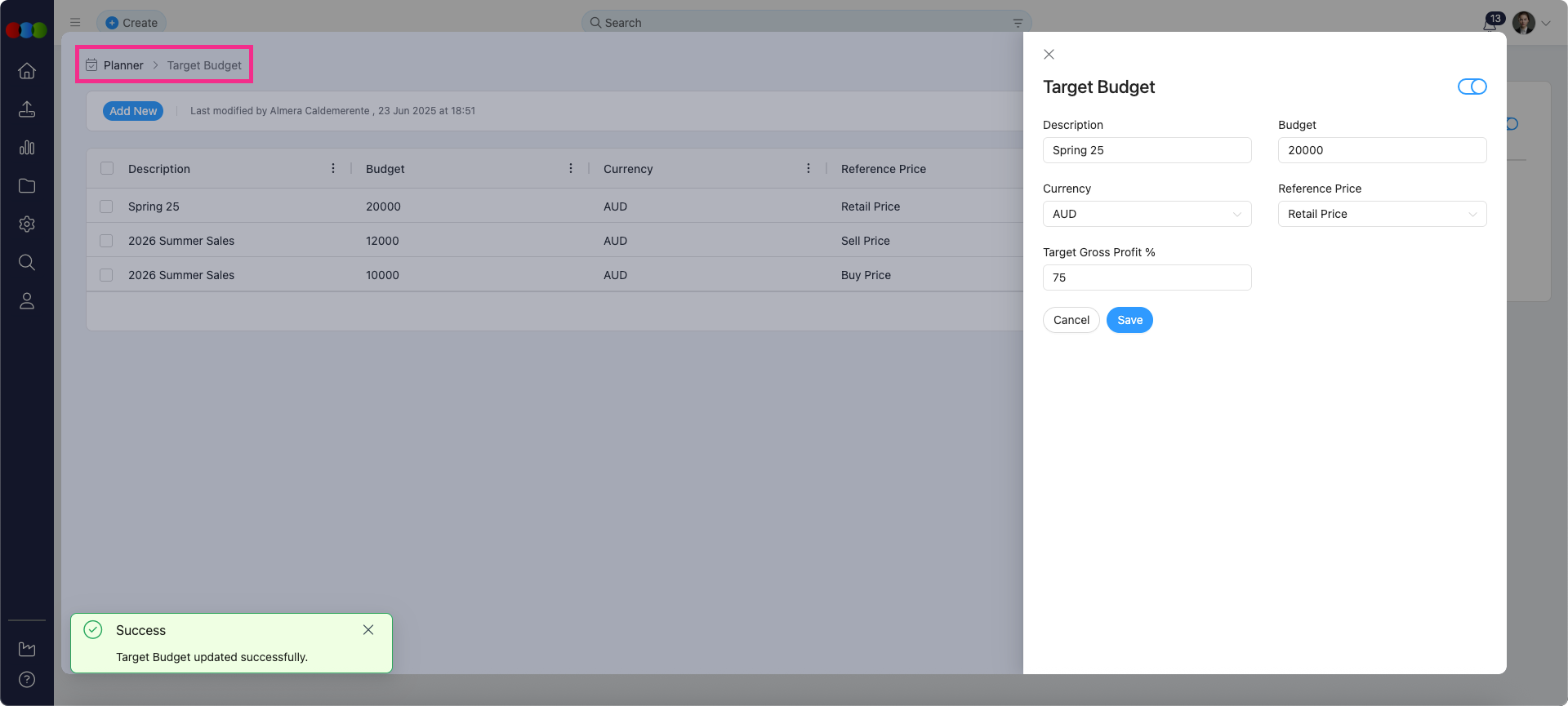Expand the Currency AUD dropdown

tap(1147, 214)
